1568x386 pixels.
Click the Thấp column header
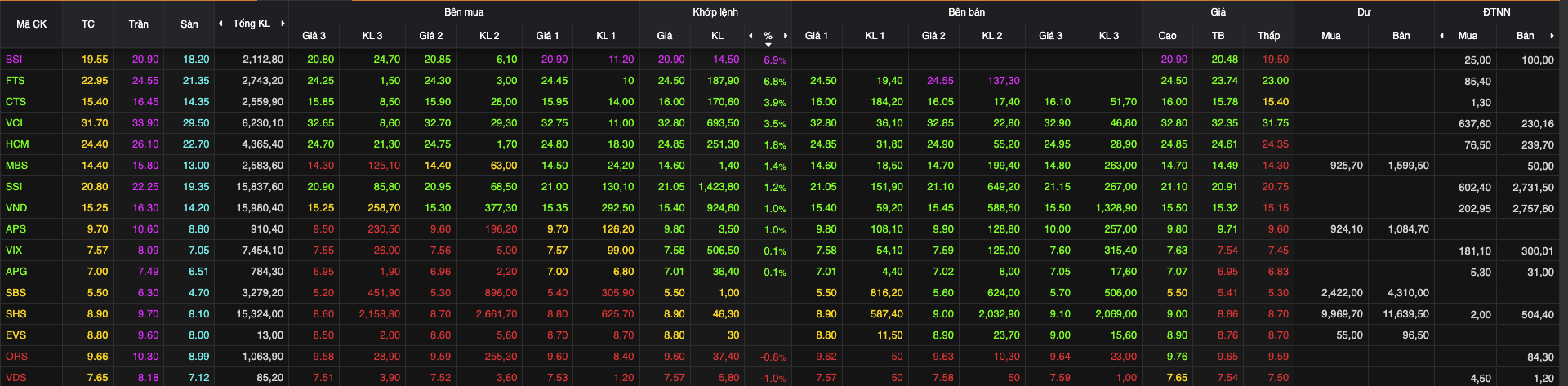[1269, 36]
